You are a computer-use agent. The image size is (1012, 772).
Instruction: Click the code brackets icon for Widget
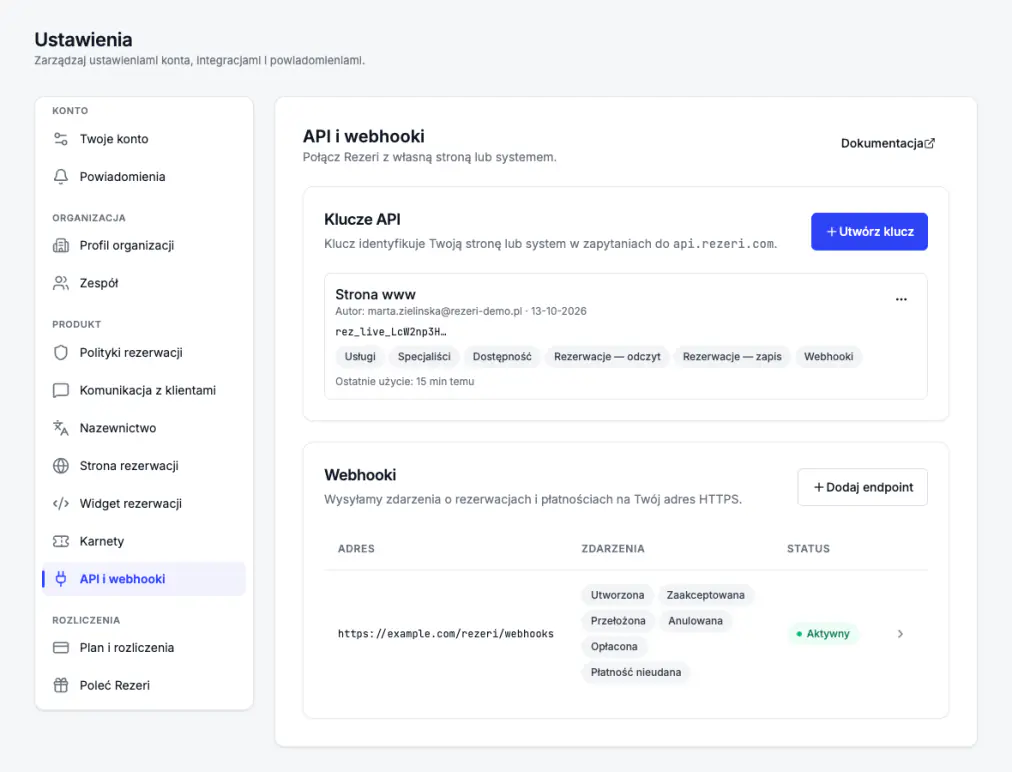tap(61, 503)
